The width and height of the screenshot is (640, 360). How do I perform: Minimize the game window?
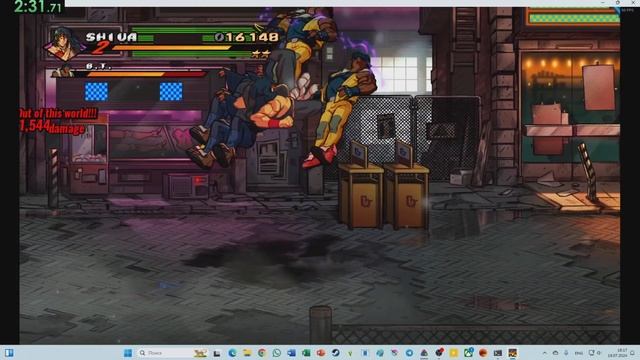[603, 2]
